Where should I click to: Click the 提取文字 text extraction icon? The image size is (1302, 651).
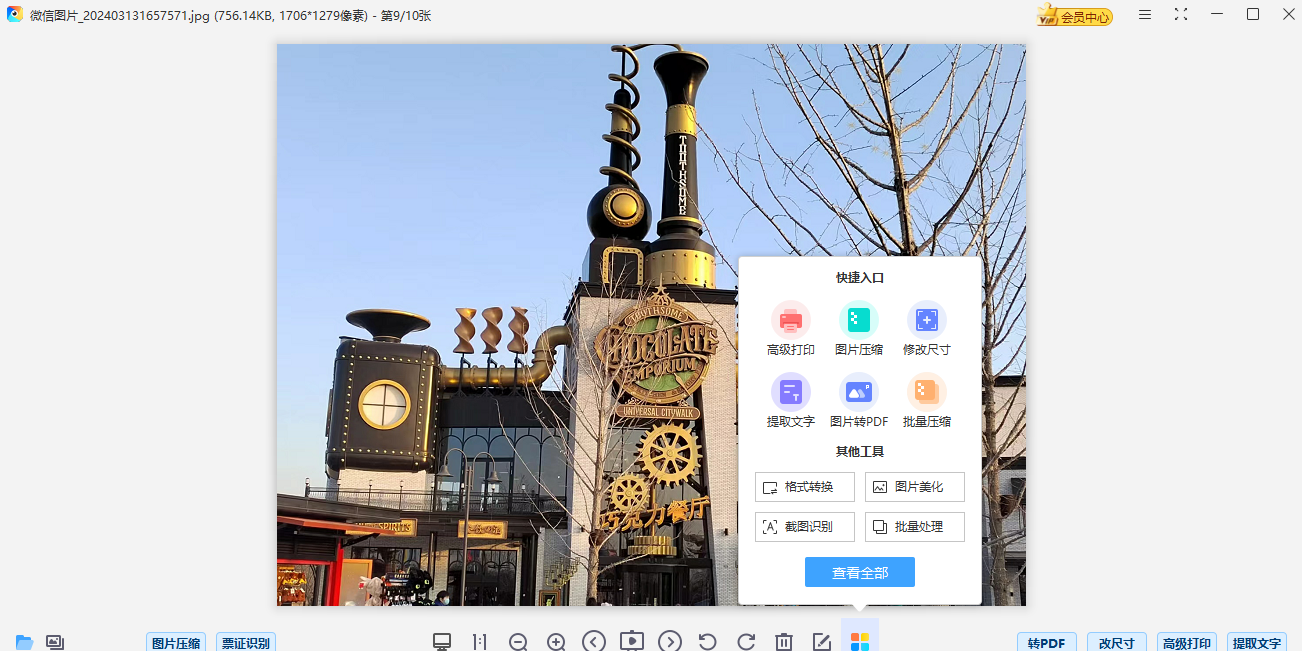[x=790, y=392]
